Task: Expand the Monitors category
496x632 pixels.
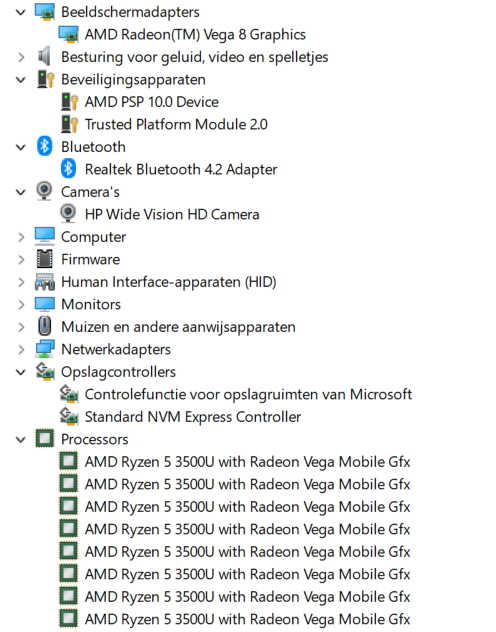Action: click(21, 305)
